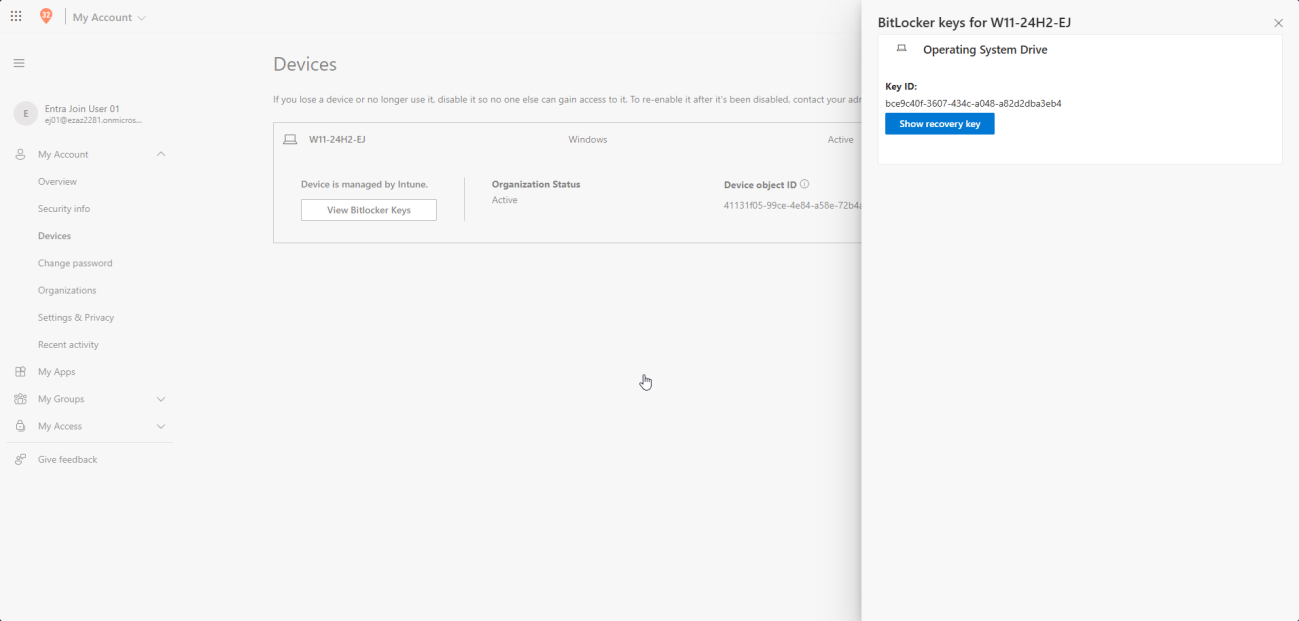
Task: Select Devices in the sidebar
Action: click(x=54, y=236)
